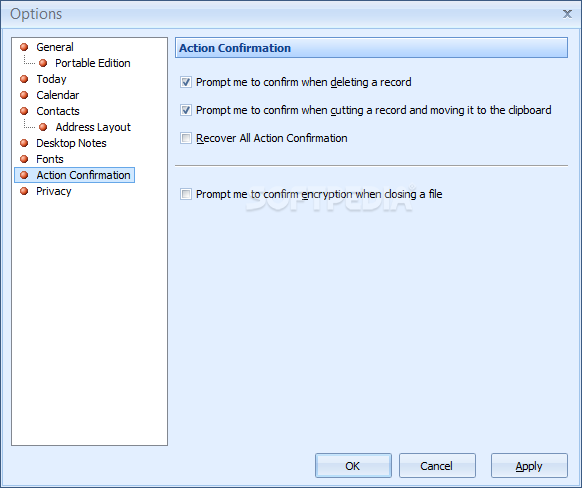Click the red bullet icon beside Privacy
Viewport: 582px width, 488px height.
click(x=24, y=191)
